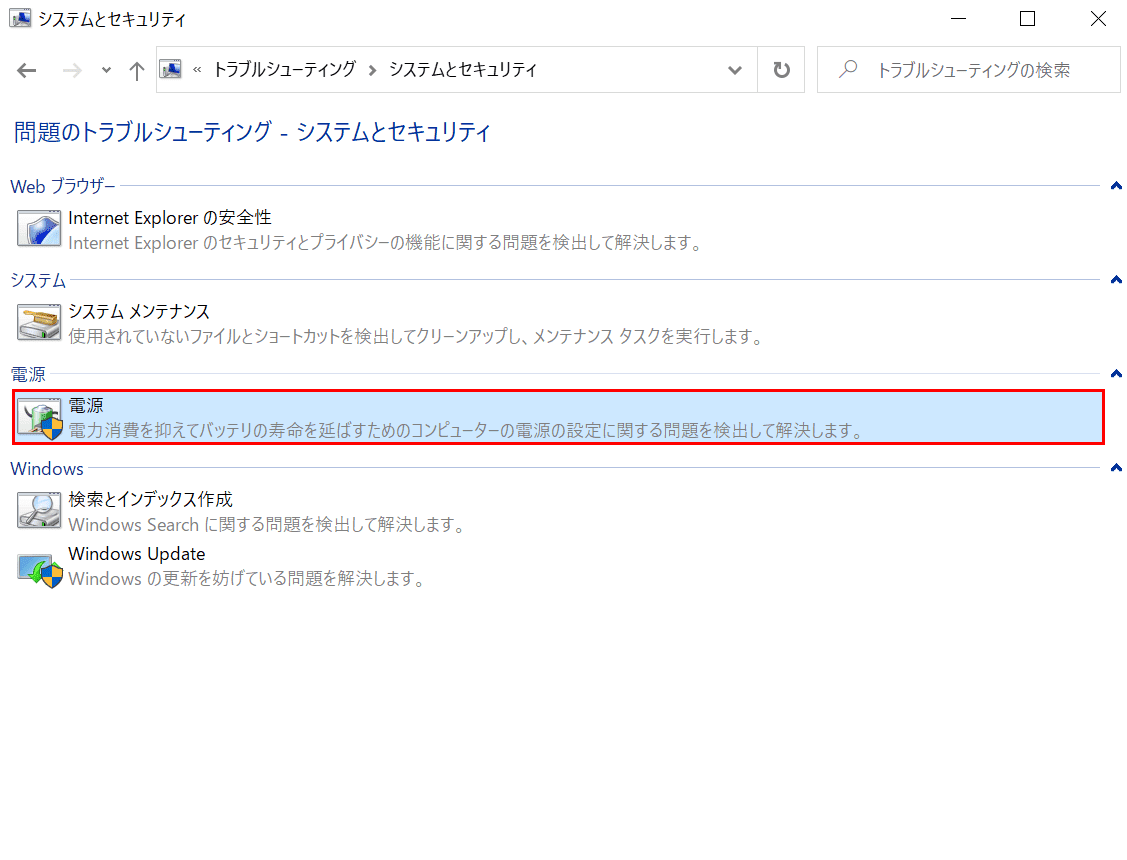
Task: Open 検索とインデックス作成 troubleshooter
Action: click(x=150, y=499)
